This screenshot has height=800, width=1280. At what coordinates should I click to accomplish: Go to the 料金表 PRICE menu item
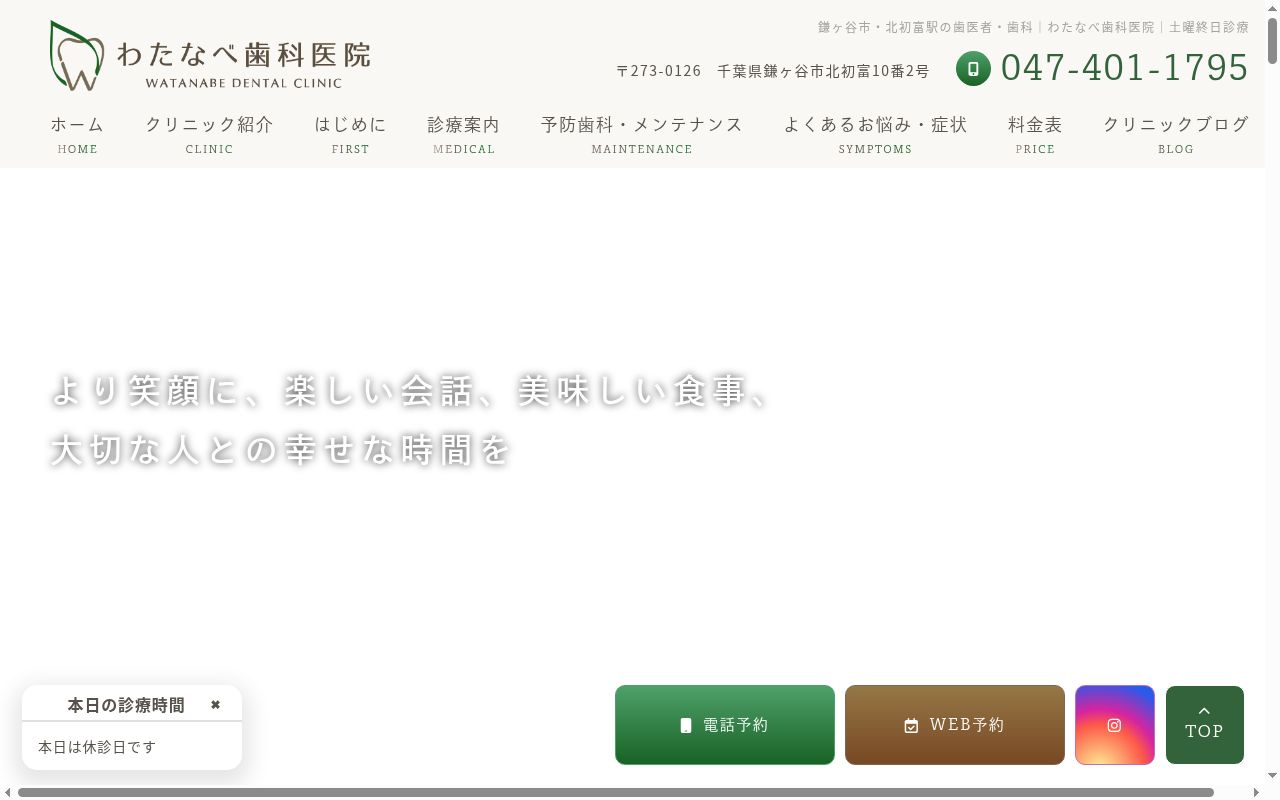[1035, 135]
